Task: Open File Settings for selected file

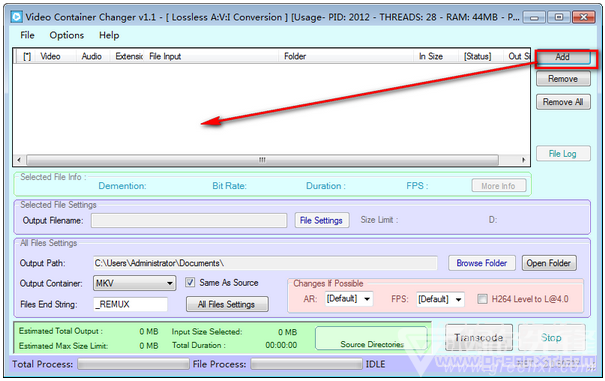Action: 322,220
